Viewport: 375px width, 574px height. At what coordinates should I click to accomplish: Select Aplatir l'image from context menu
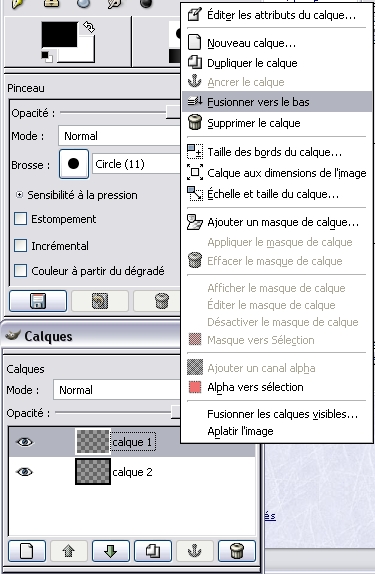[240, 431]
